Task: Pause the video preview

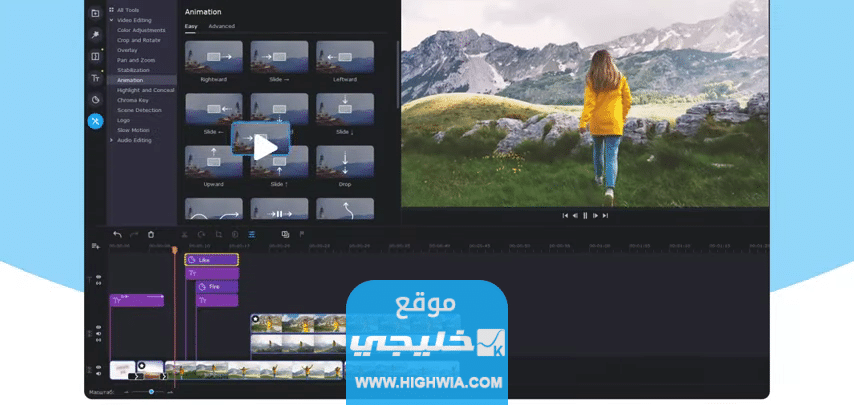Action: click(x=585, y=216)
